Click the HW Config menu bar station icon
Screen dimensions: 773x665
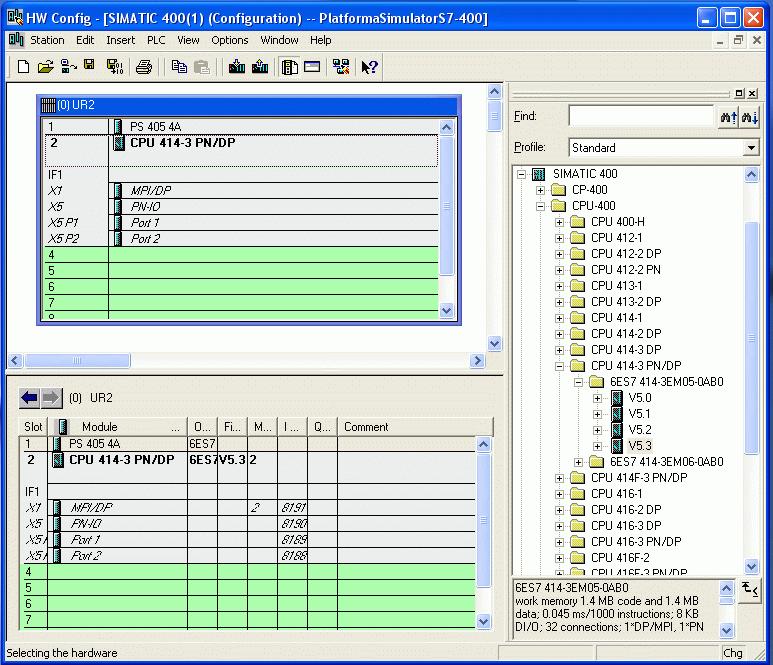[x=16, y=40]
